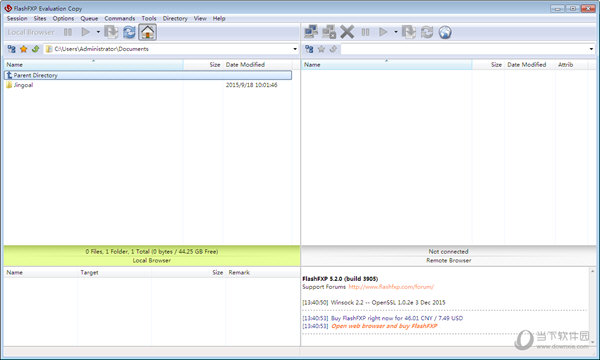Image resolution: width=600 pixels, height=360 pixels.
Task: Open the Queue menu
Action: [x=89, y=18]
